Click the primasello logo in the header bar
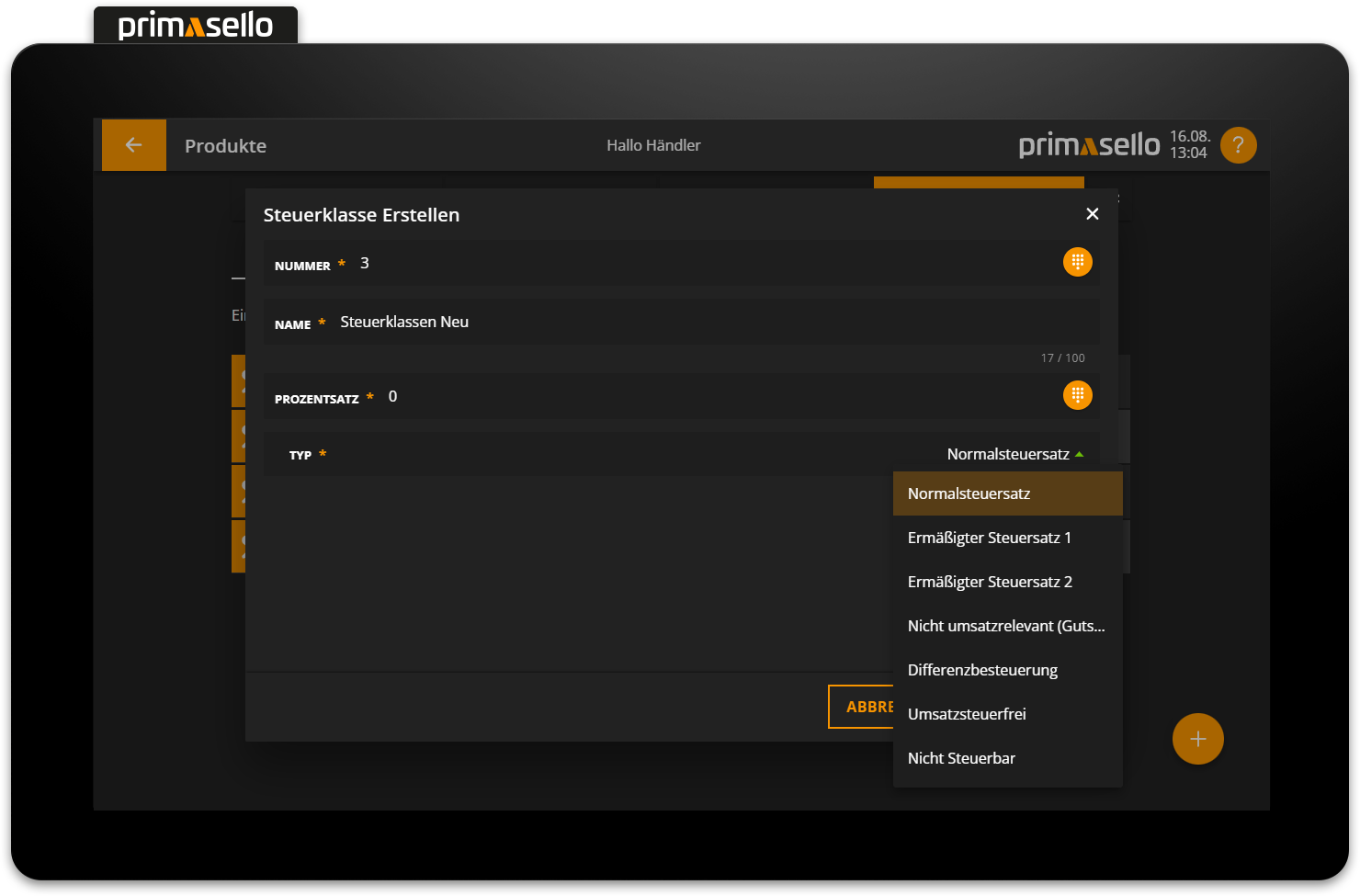Viewport: 1360px width, 896px height. [x=1089, y=145]
